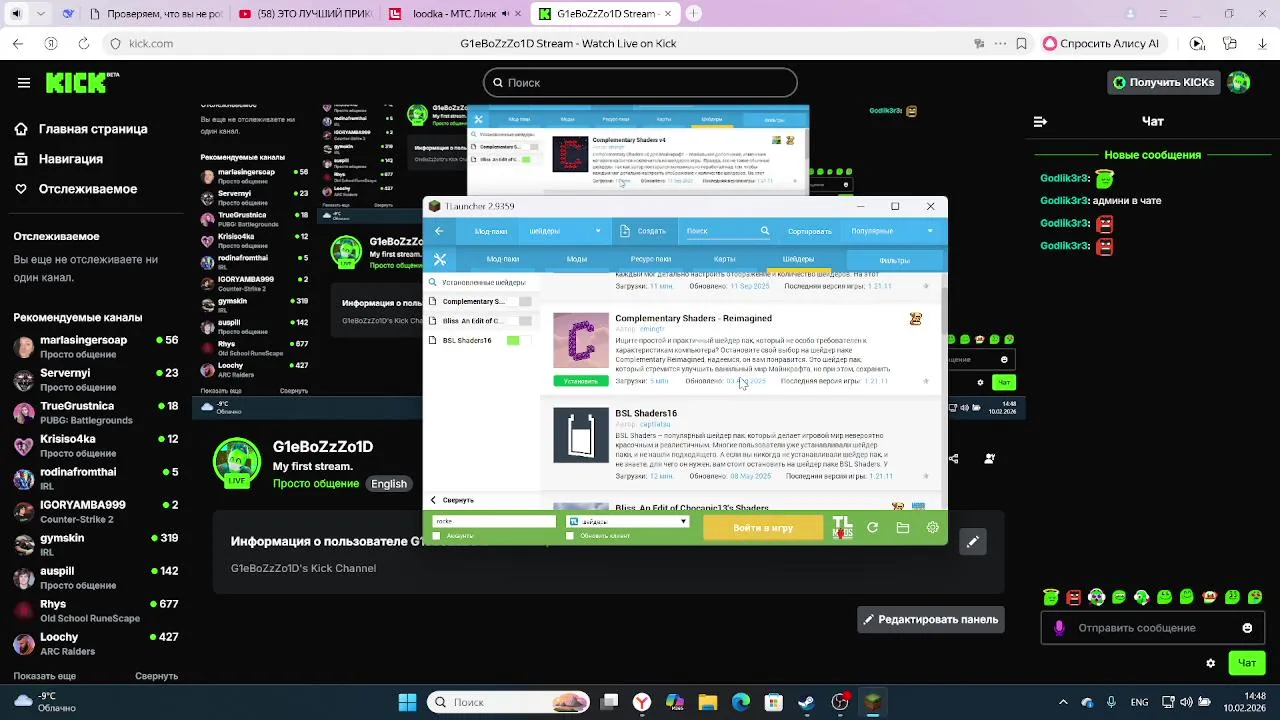Select the Шейдеры tab
Image resolution: width=1280 pixels, height=720 pixels.
[x=798, y=259]
